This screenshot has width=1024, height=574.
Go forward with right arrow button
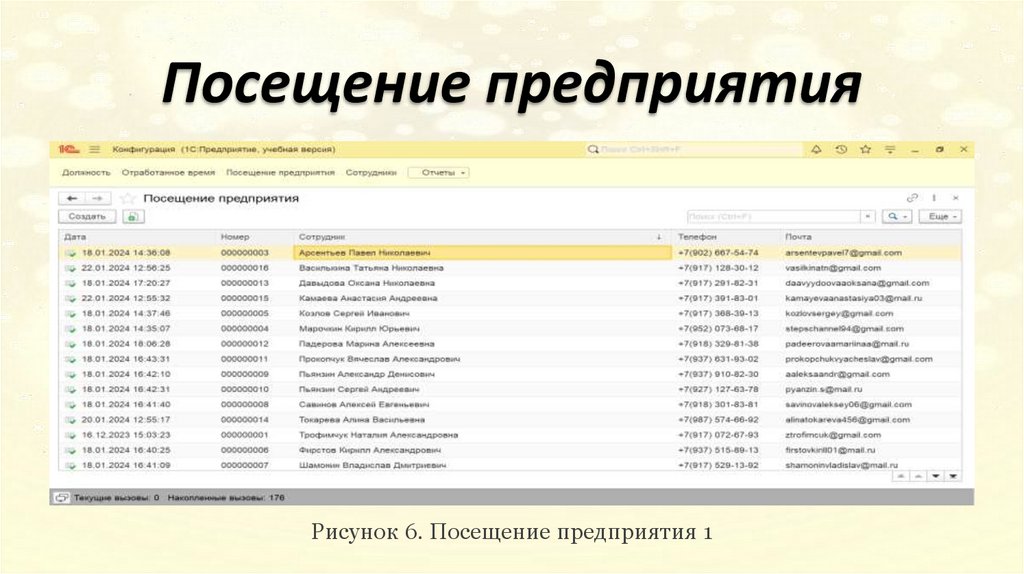click(97, 198)
